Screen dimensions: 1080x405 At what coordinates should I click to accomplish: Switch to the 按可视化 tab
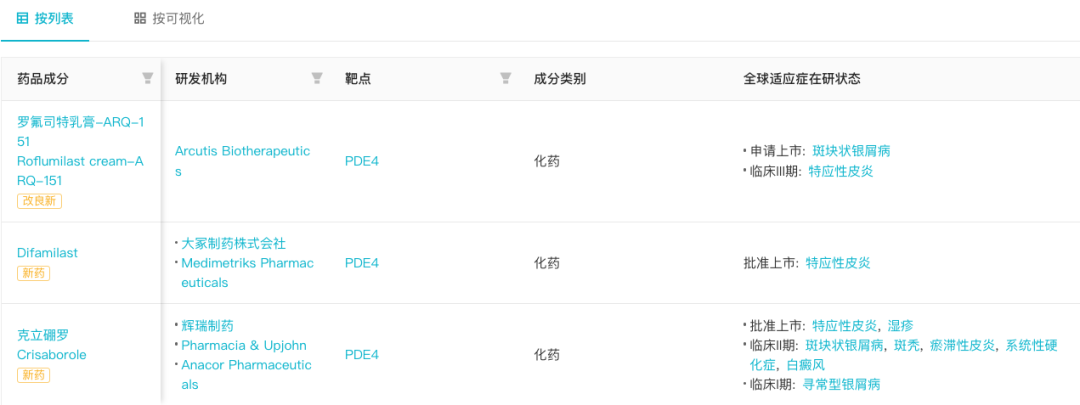click(169, 19)
